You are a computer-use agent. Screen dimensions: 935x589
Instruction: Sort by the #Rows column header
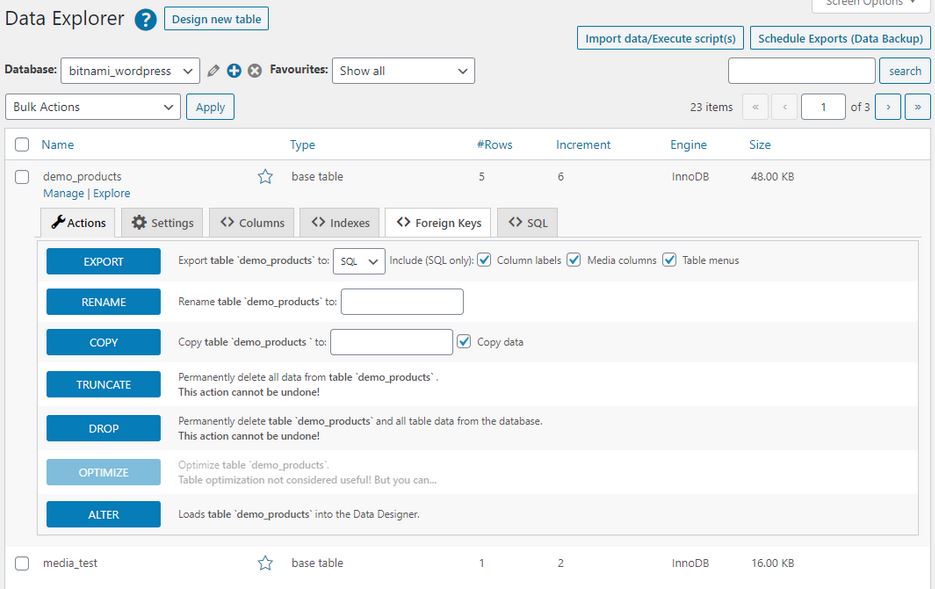click(x=494, y=145)
